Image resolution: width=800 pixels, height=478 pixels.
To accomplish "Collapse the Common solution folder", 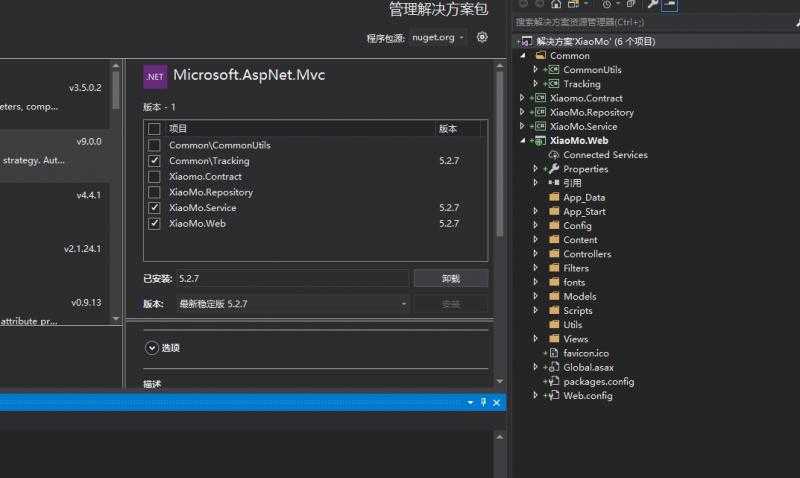I will tap(523, 55).
